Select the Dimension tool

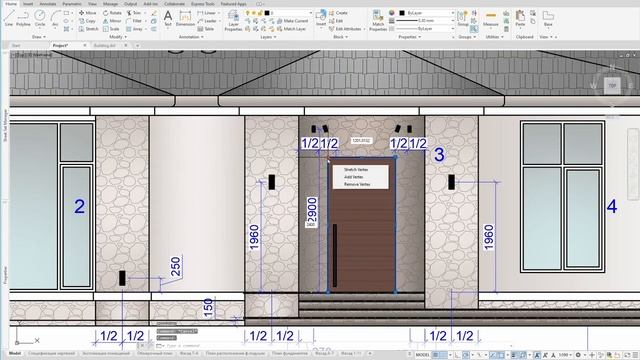185,19
